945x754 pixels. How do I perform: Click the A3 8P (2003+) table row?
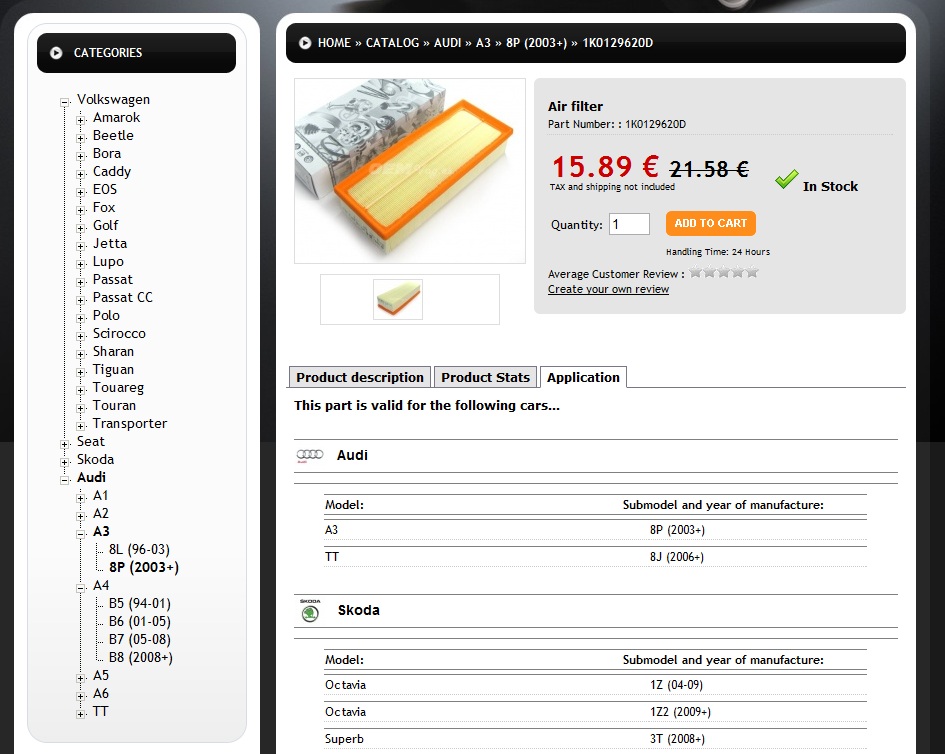(595, 530)
